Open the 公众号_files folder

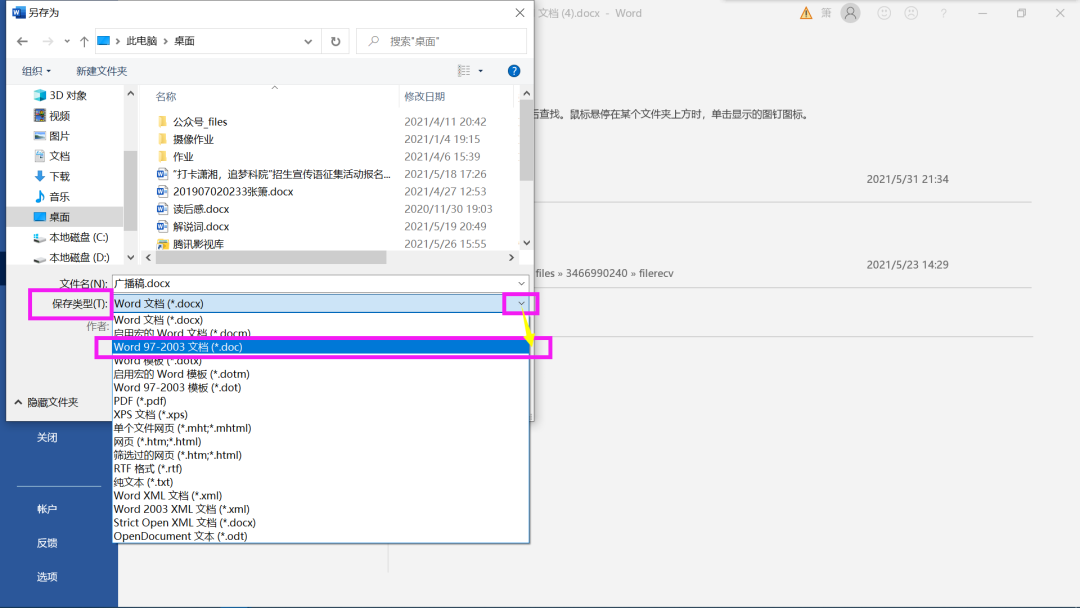[199, 122]
